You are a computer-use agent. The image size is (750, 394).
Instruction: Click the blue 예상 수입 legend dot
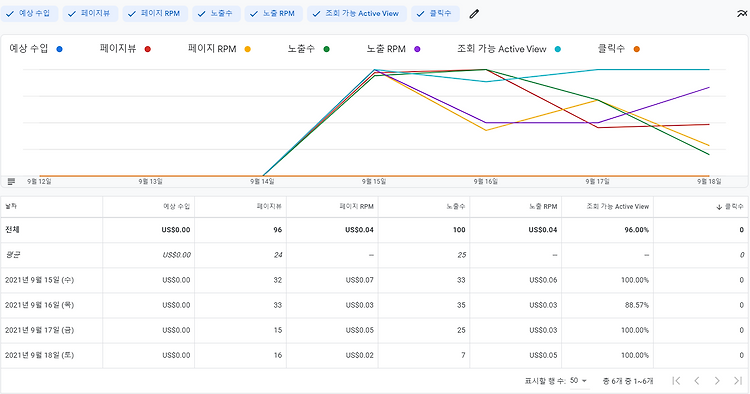59,49
